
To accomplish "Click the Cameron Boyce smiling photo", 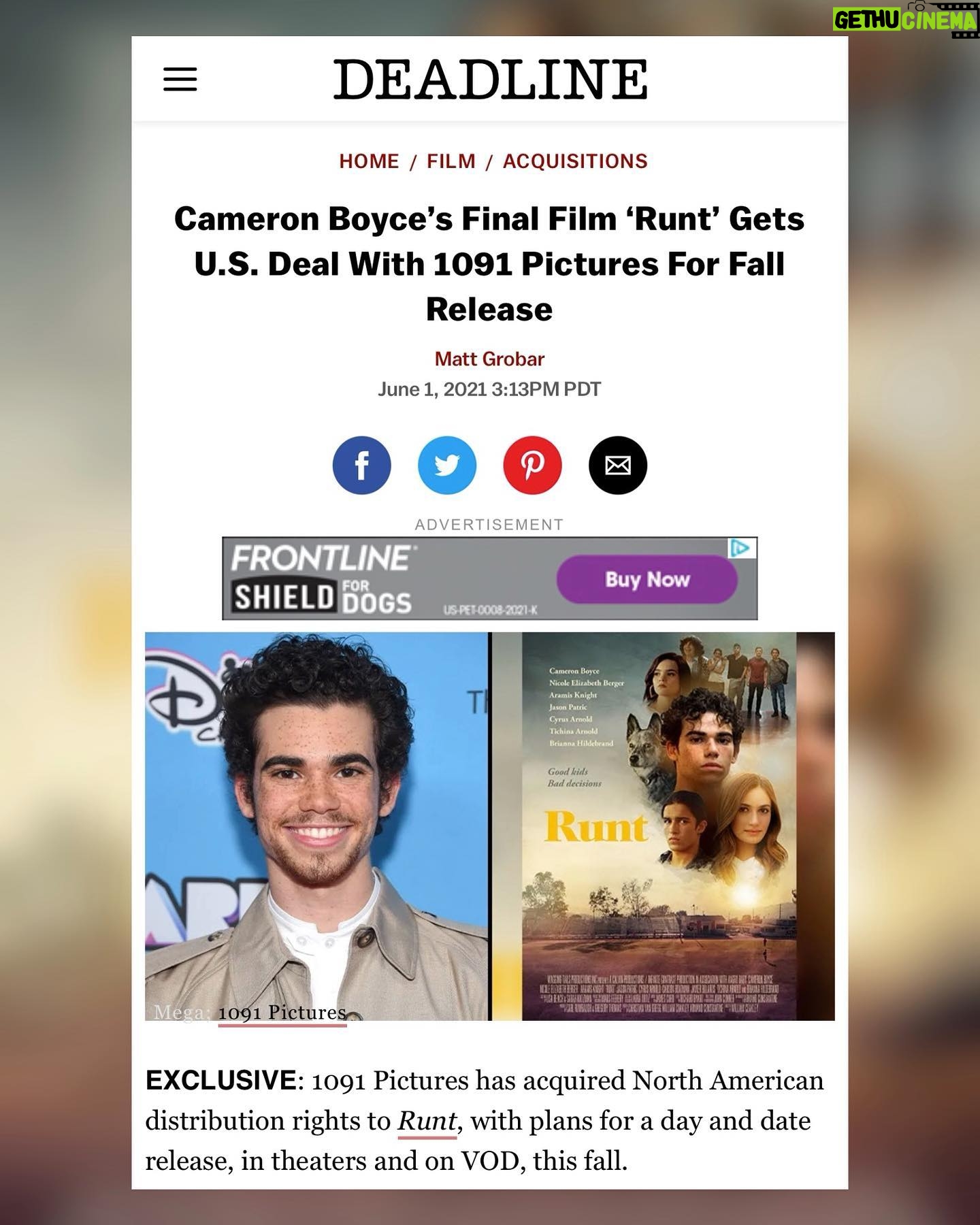I will point(317,826).
